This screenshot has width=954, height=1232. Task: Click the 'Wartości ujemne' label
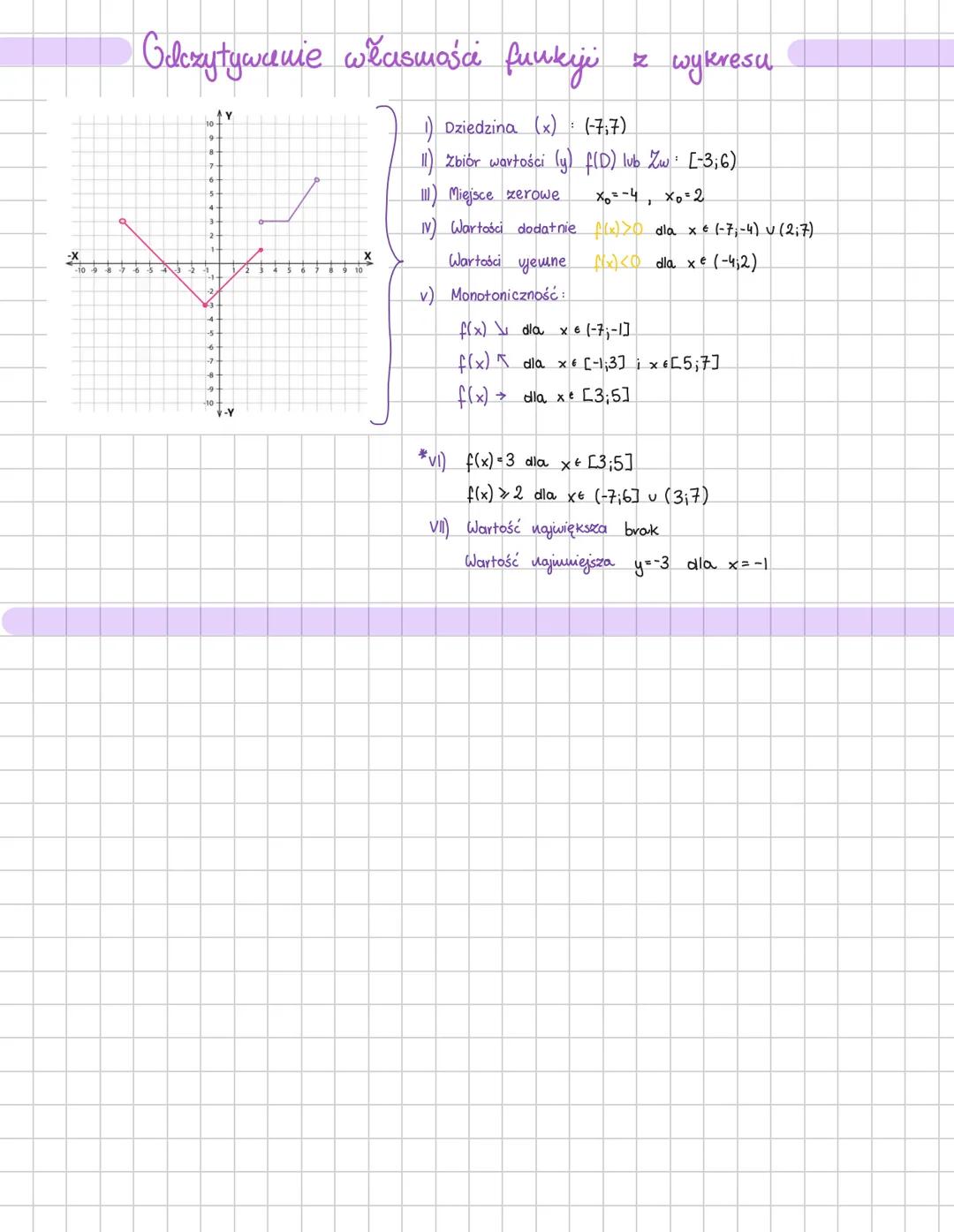click(x=507, y=262)
